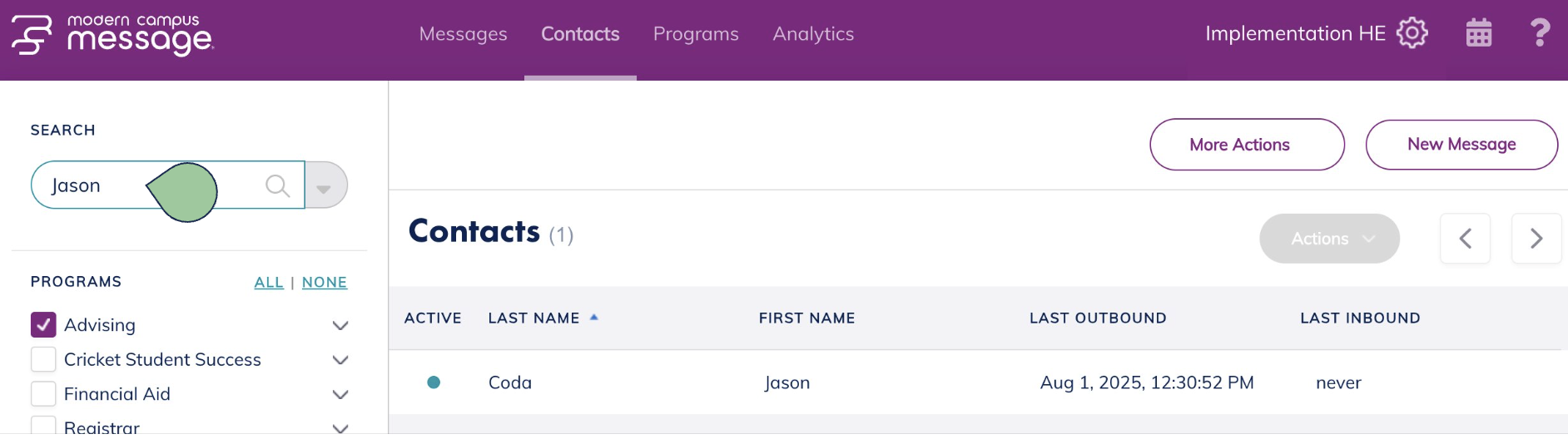Expand the Advising program chevron
The image size is (1568, 439).
coord(340,326)
